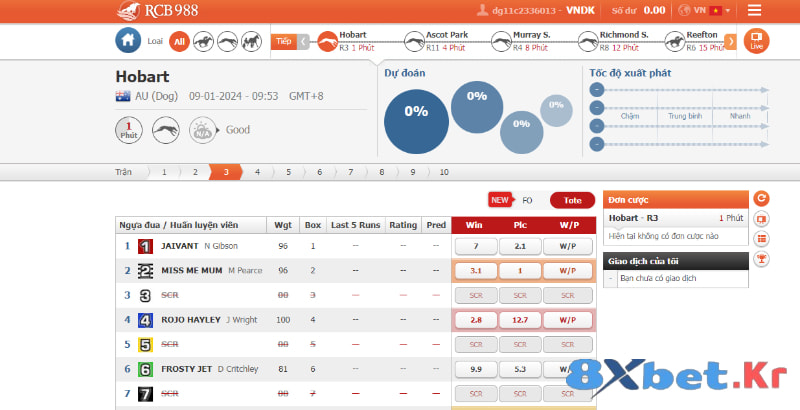Click the table list icon in sidebar
The width and height of the screenshot is (800, 410).
(x=762, y=239)
